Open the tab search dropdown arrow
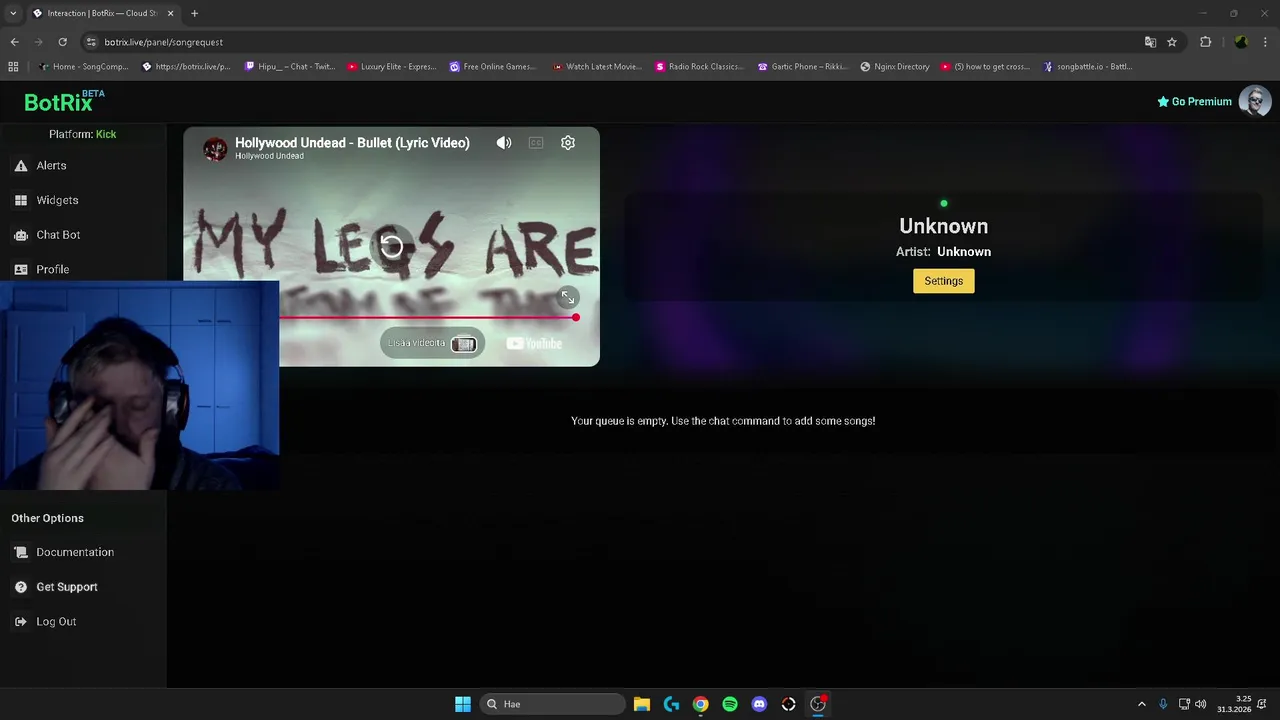1280x720 pixels. click(x=13, y=13)
